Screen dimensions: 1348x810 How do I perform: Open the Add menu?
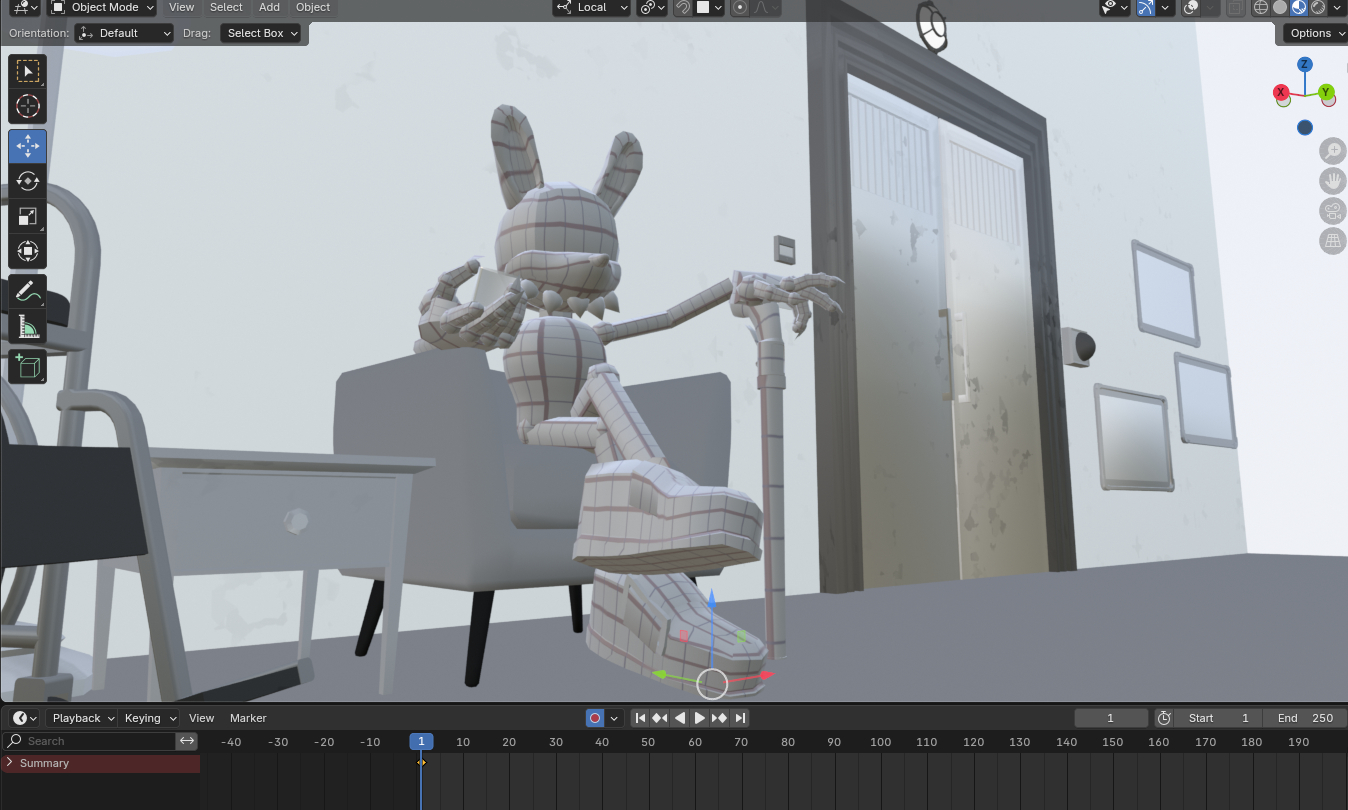coord(269,7)
